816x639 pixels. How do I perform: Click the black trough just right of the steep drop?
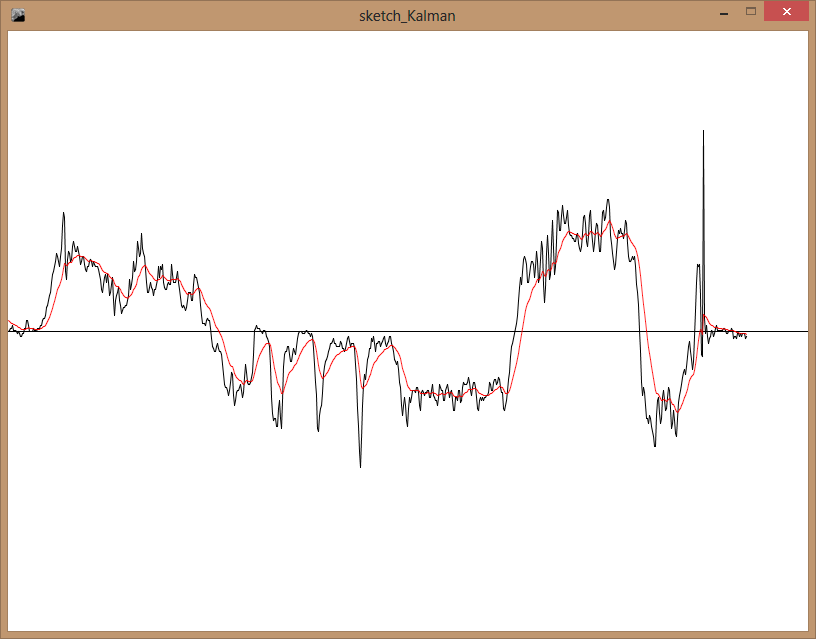tap(655, 445)
